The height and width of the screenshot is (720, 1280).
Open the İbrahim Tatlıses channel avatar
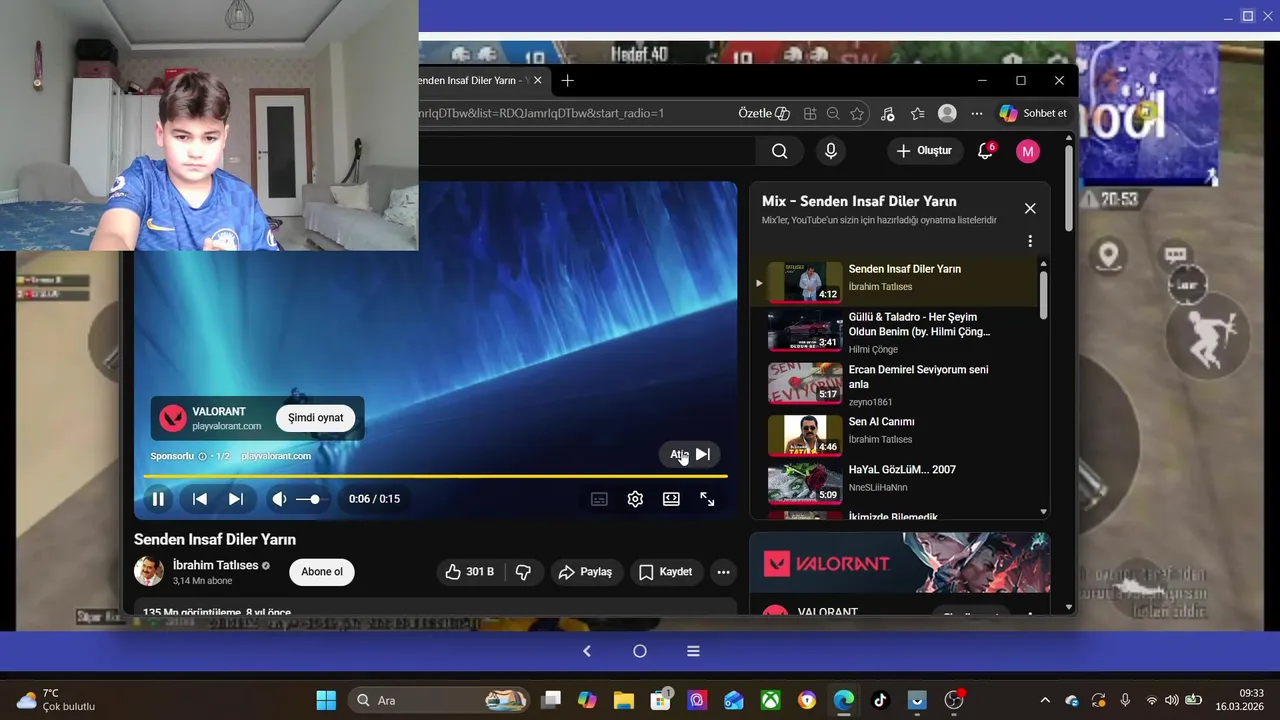click(x=149, y=571)
